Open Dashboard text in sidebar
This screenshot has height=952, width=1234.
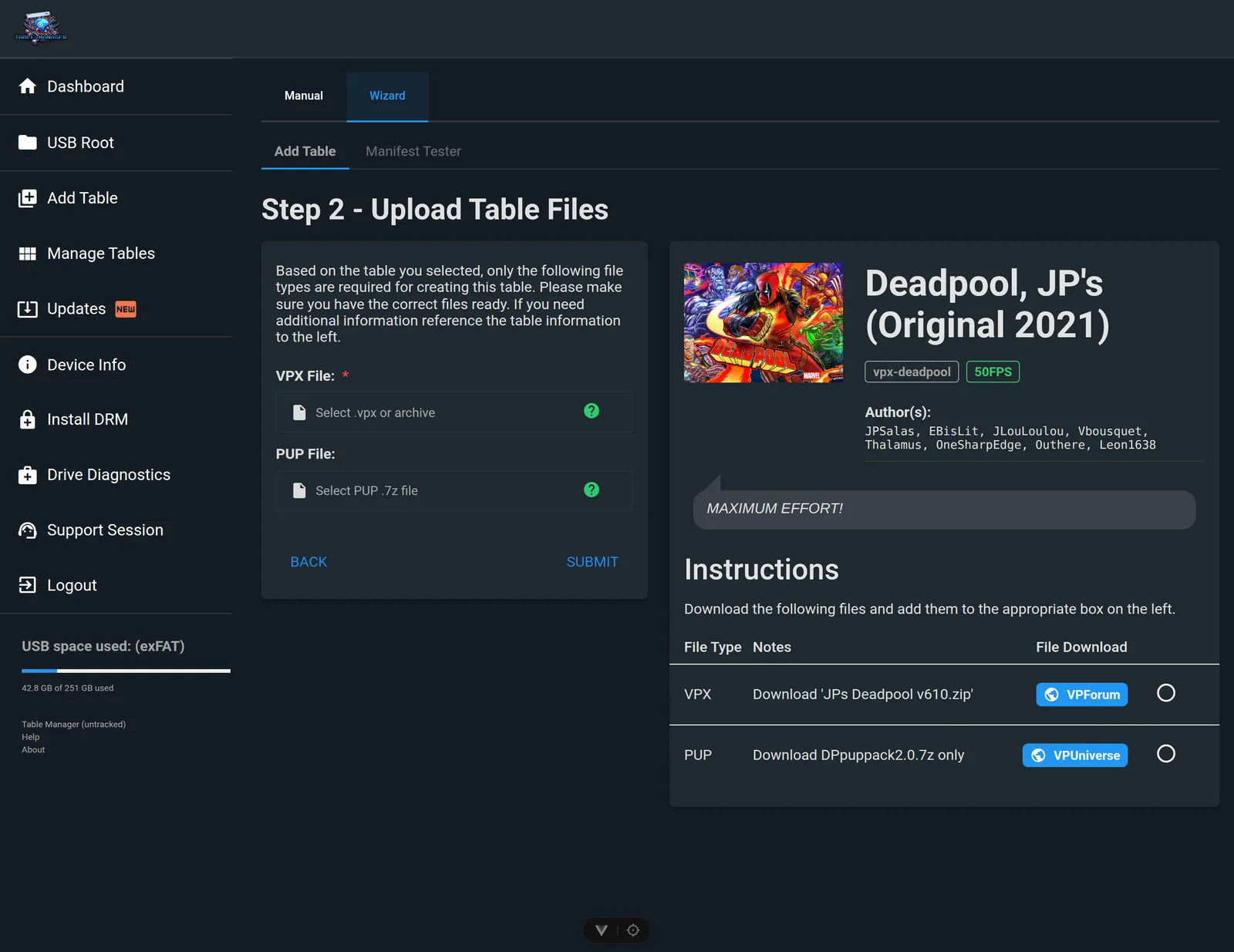point(86,86)
